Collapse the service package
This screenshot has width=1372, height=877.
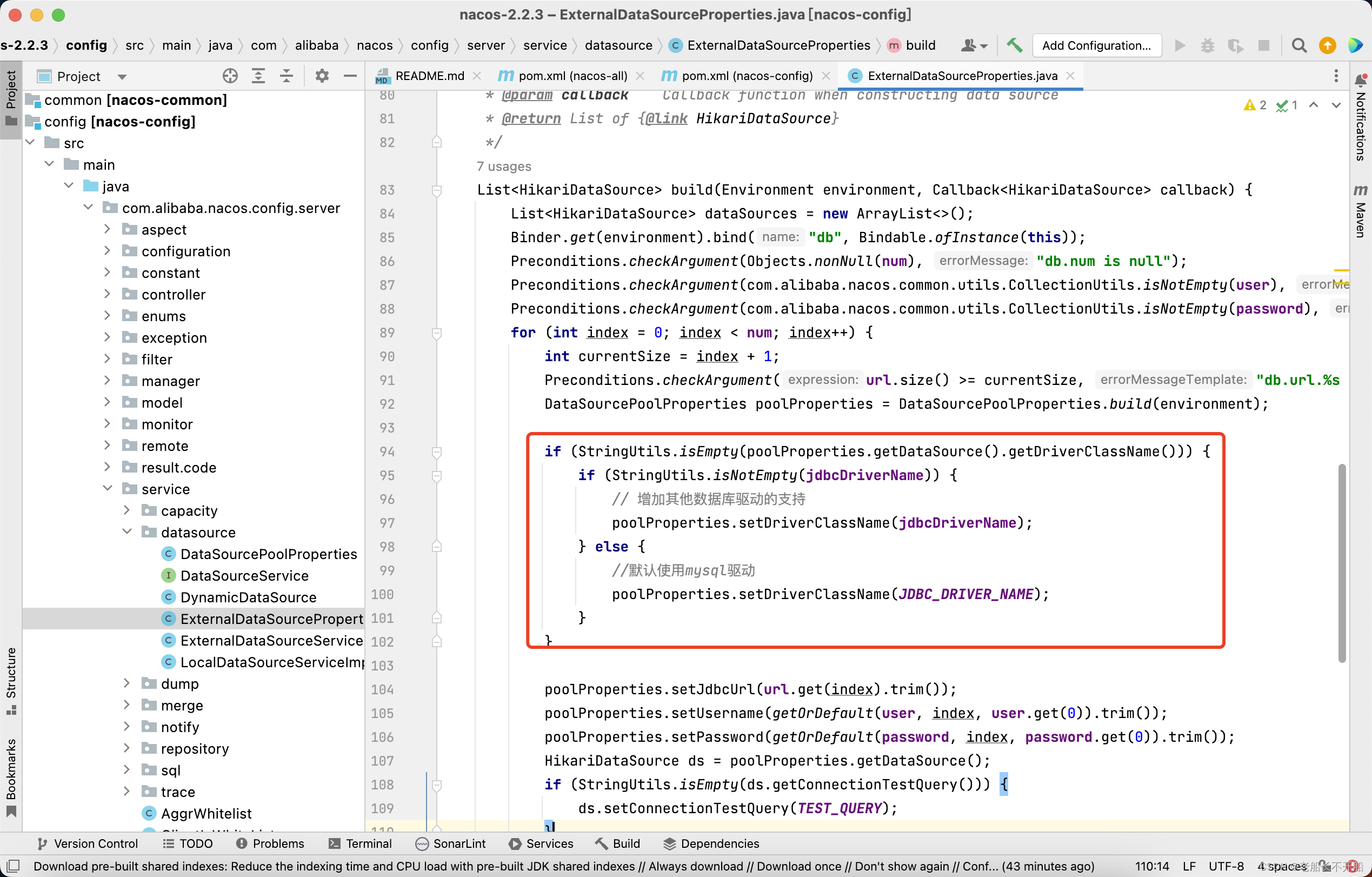pos(107,488)
